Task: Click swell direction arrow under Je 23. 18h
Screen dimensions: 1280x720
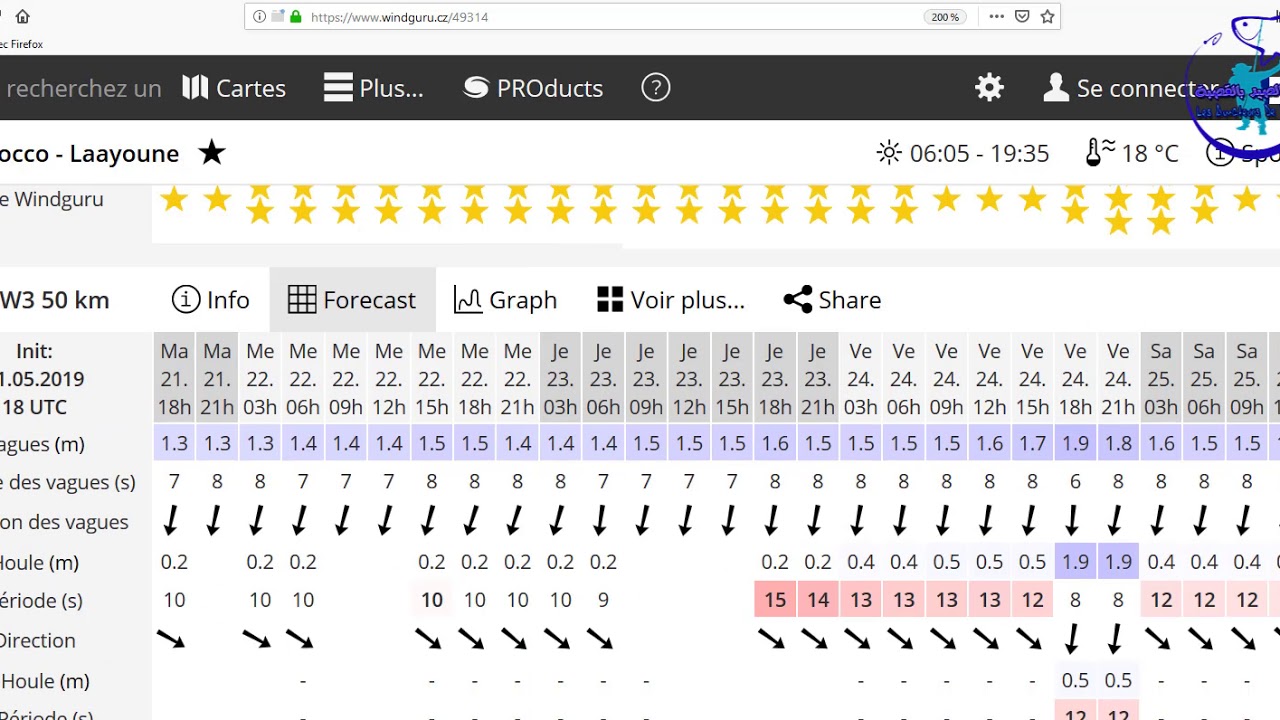Action: tap(773, 640)
